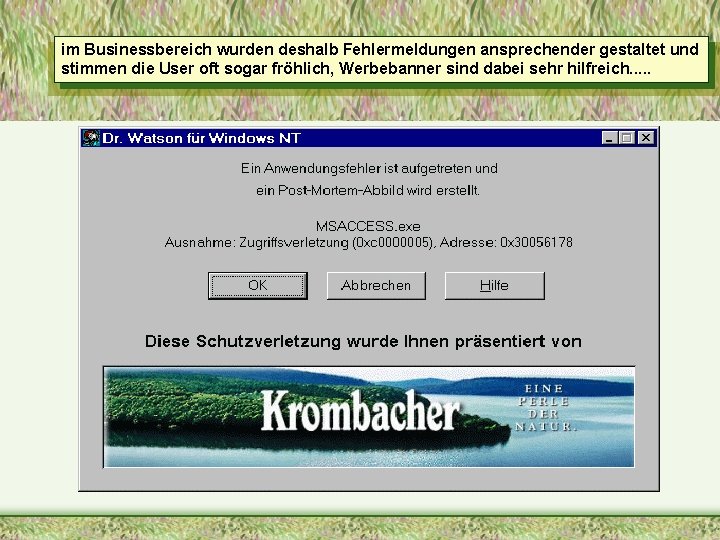Click the Krombacher logo text in banner
This screenshot has height=540, width=720.
[360, 411]
